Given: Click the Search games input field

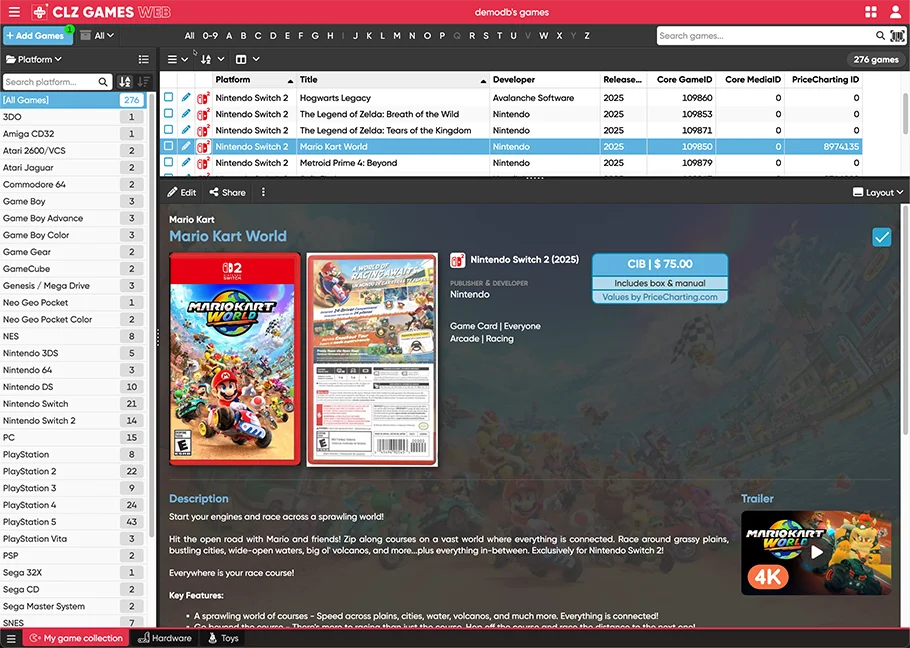Looking at the screenshot, I should coord(765,36).
